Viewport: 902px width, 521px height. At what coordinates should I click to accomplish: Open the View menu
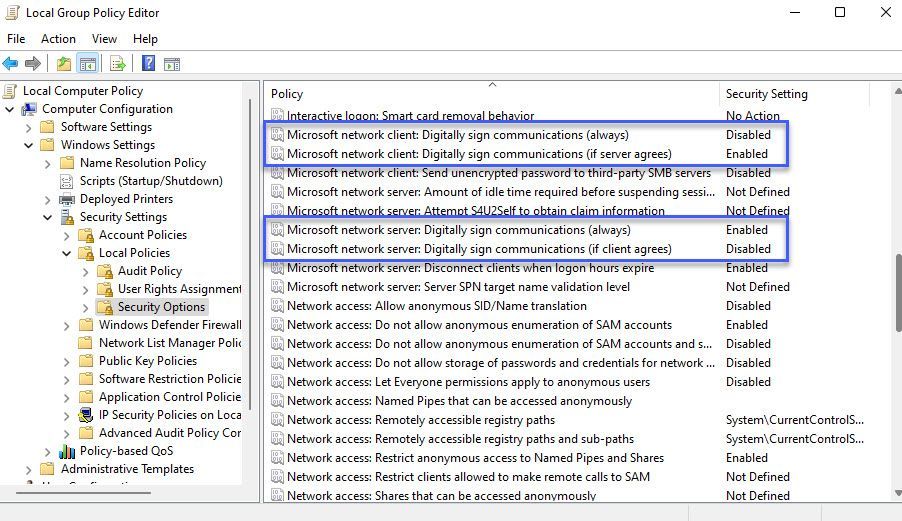(x=104, y=39)
